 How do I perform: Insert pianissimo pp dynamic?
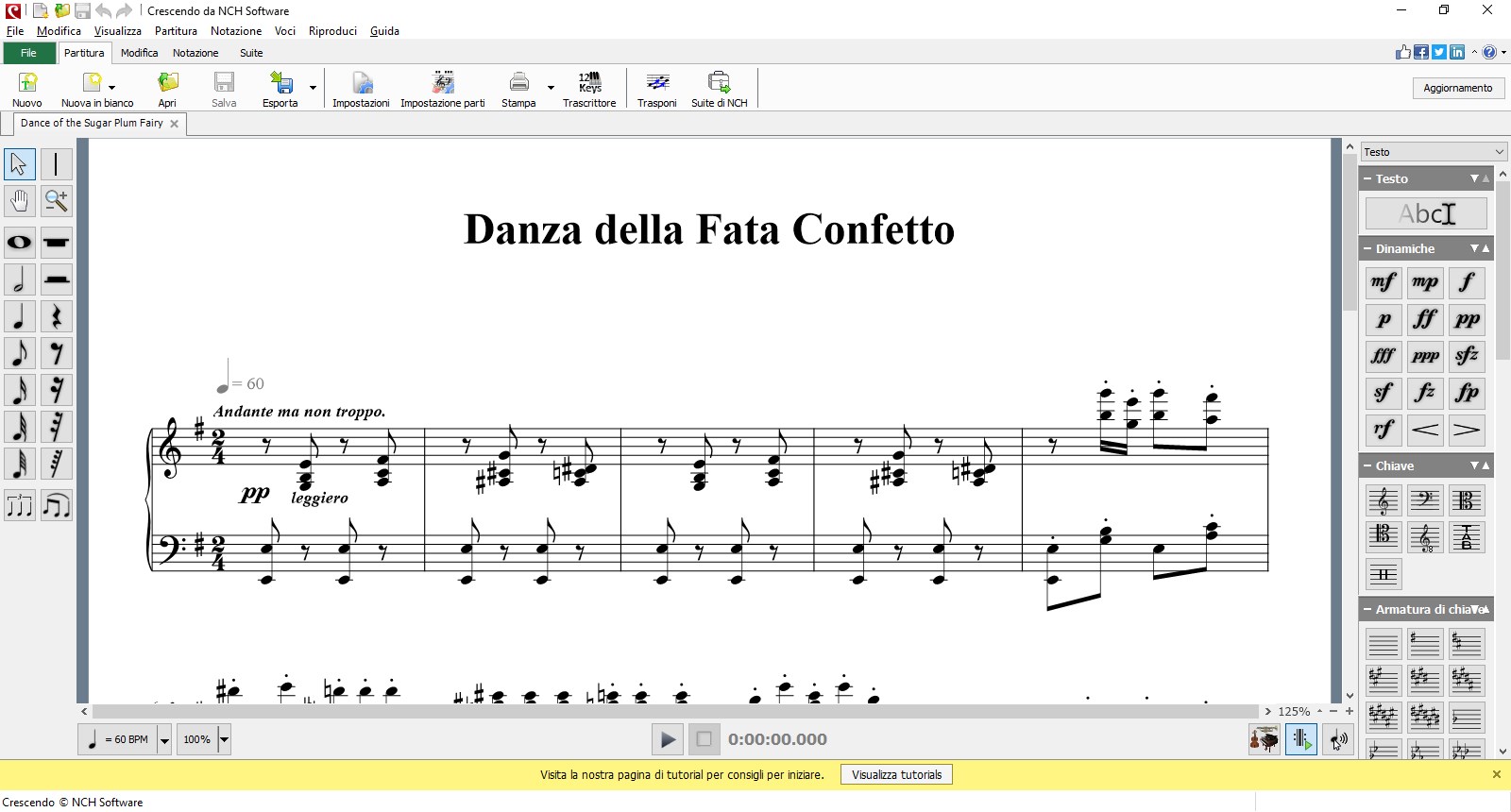(x=1467, y=319)
